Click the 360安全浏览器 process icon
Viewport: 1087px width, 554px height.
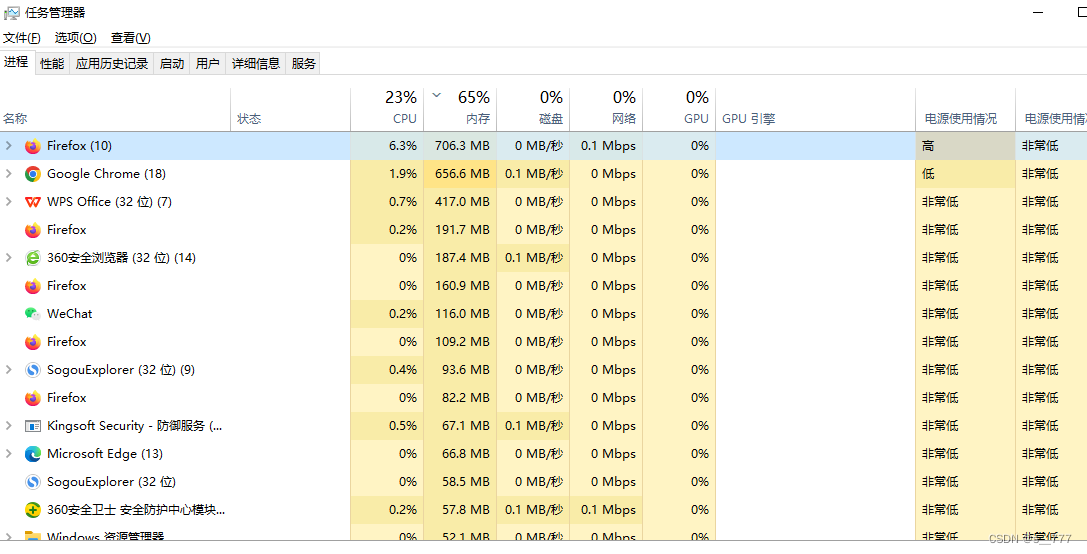click(x=33, y=258)
